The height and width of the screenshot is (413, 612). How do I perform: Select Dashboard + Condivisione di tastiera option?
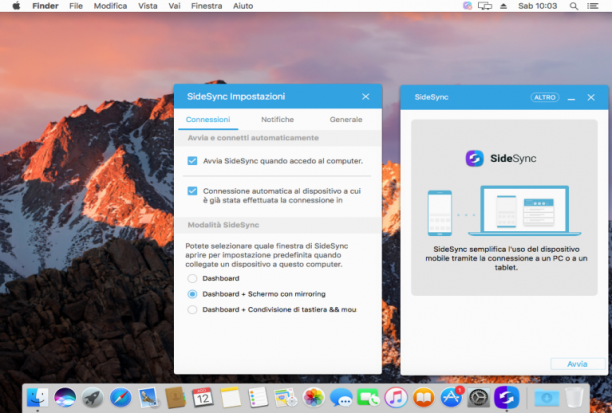tap(192, 310)
